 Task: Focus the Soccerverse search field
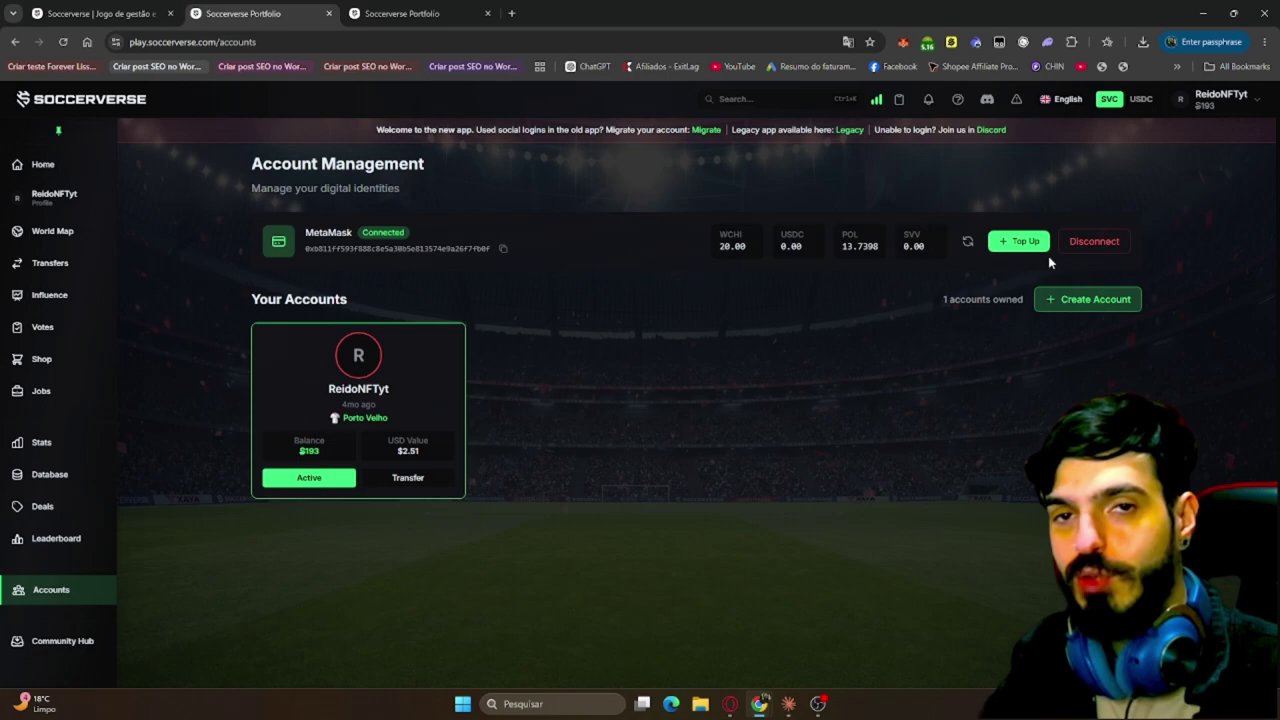[x=780, y=99]
